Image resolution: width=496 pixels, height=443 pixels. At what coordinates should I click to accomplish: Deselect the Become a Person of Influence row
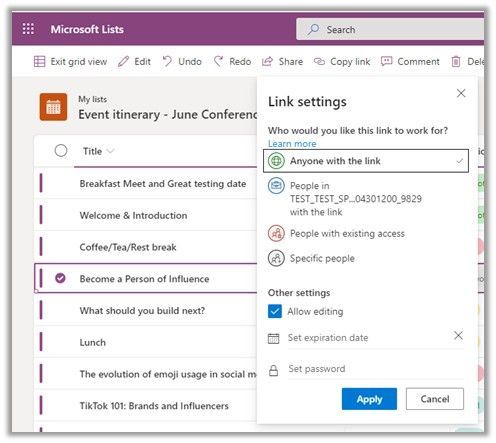pyautogui.click(x=60, y=278)
